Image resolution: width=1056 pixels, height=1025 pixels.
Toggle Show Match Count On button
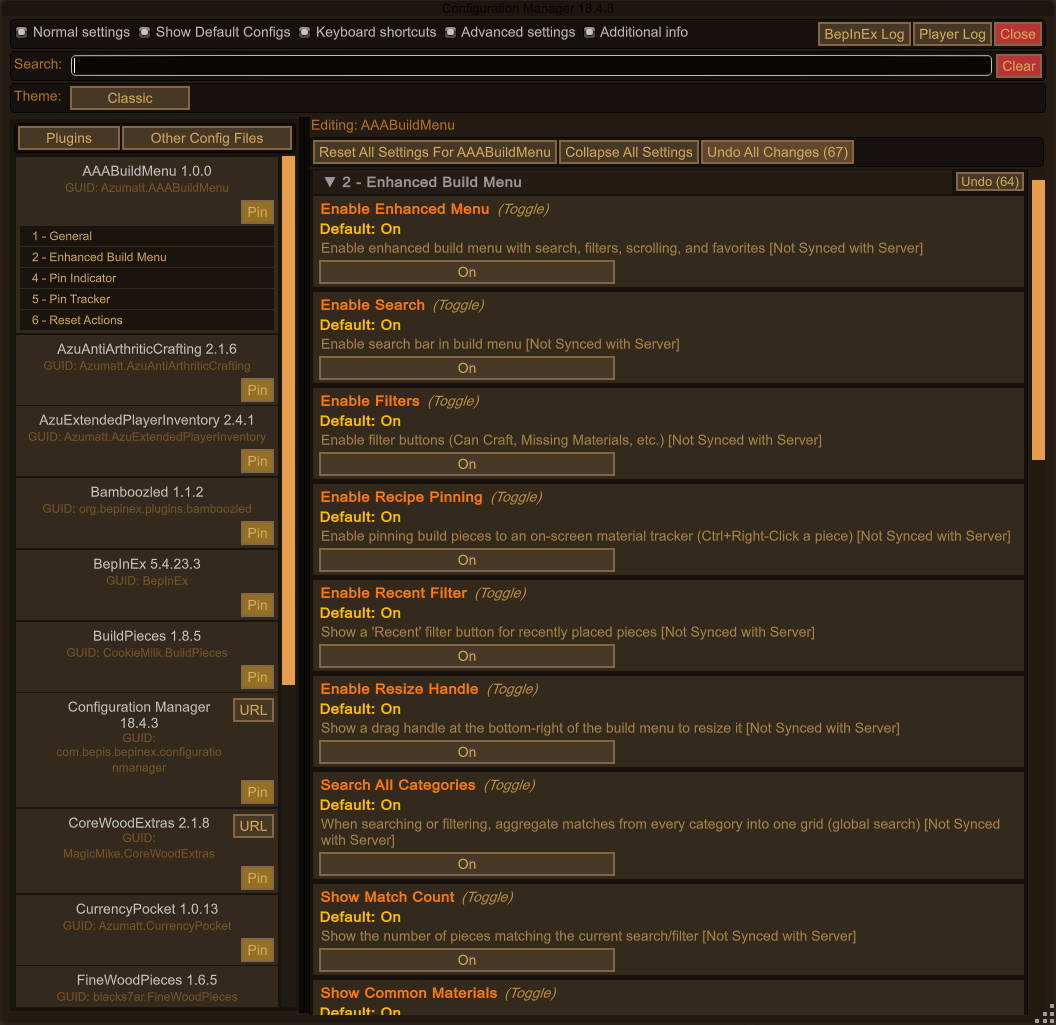[467, 960]
